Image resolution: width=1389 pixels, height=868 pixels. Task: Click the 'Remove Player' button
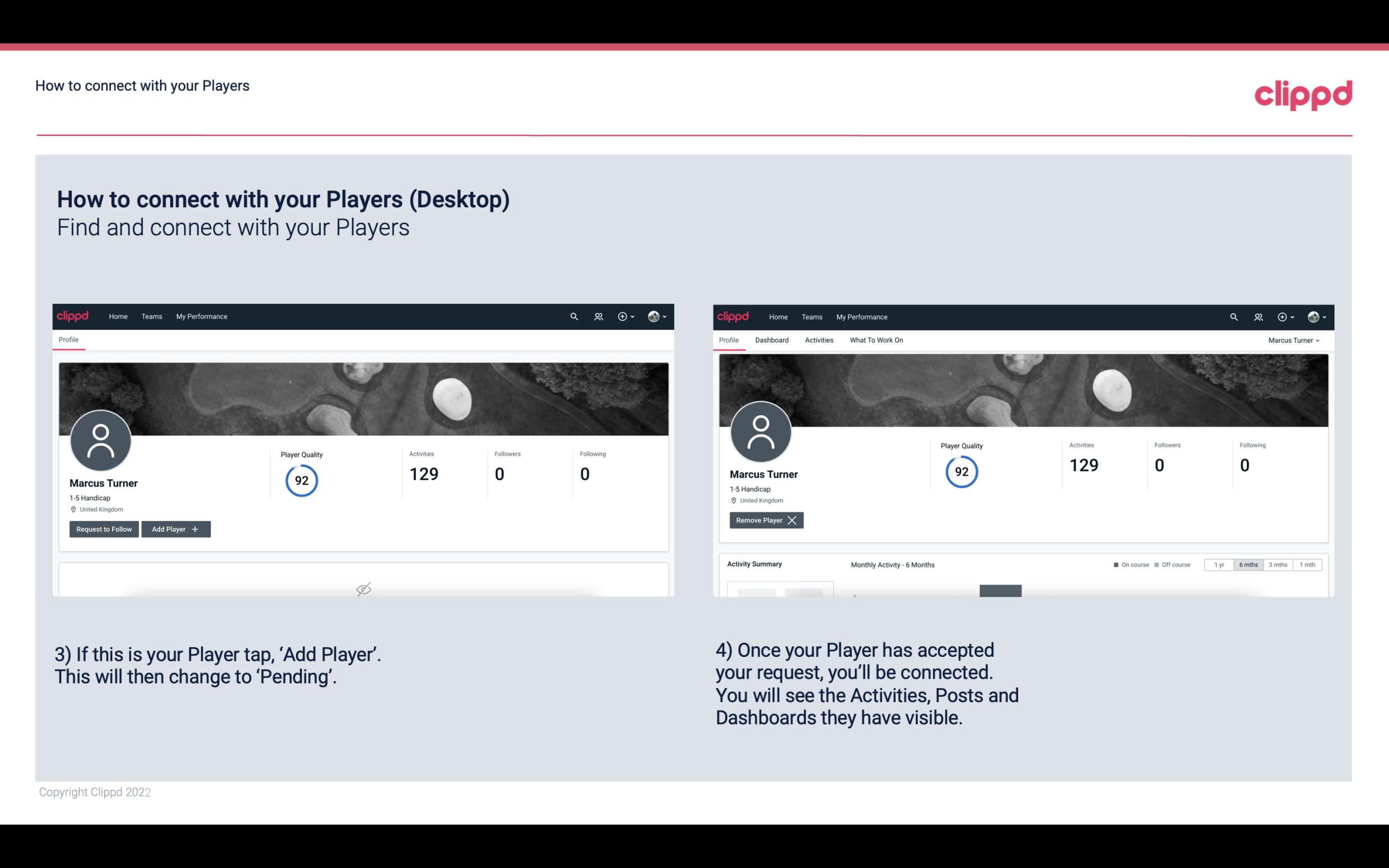click(765, 520)
